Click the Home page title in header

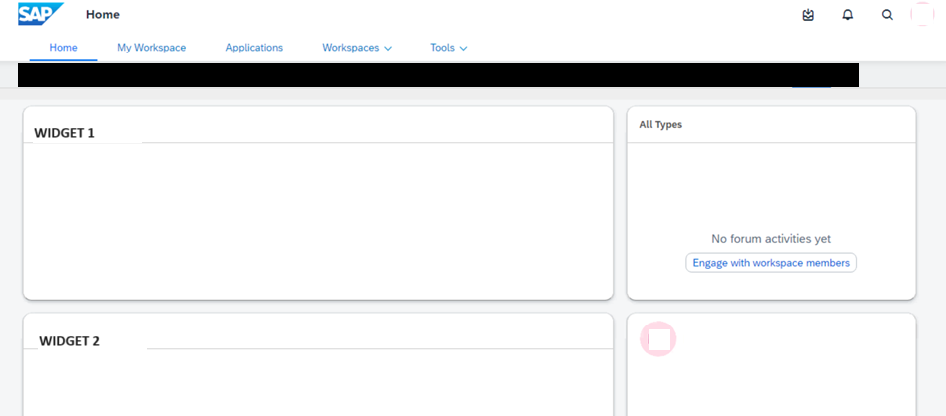coord(103,14)
